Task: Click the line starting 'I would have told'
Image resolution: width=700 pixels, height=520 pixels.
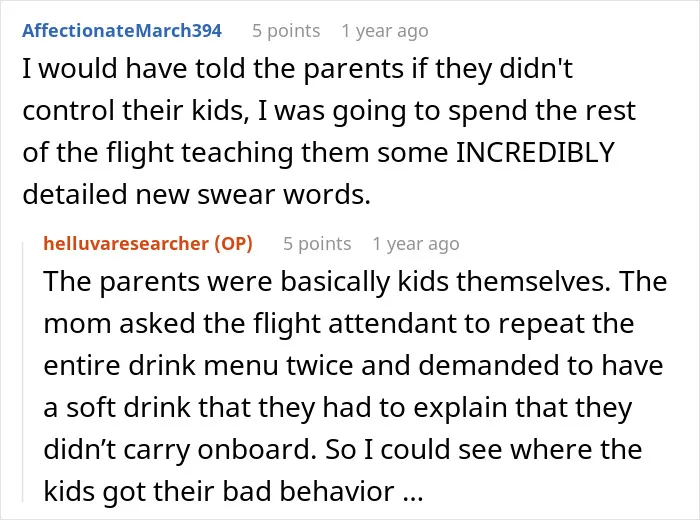Action: tap(297, 70)
